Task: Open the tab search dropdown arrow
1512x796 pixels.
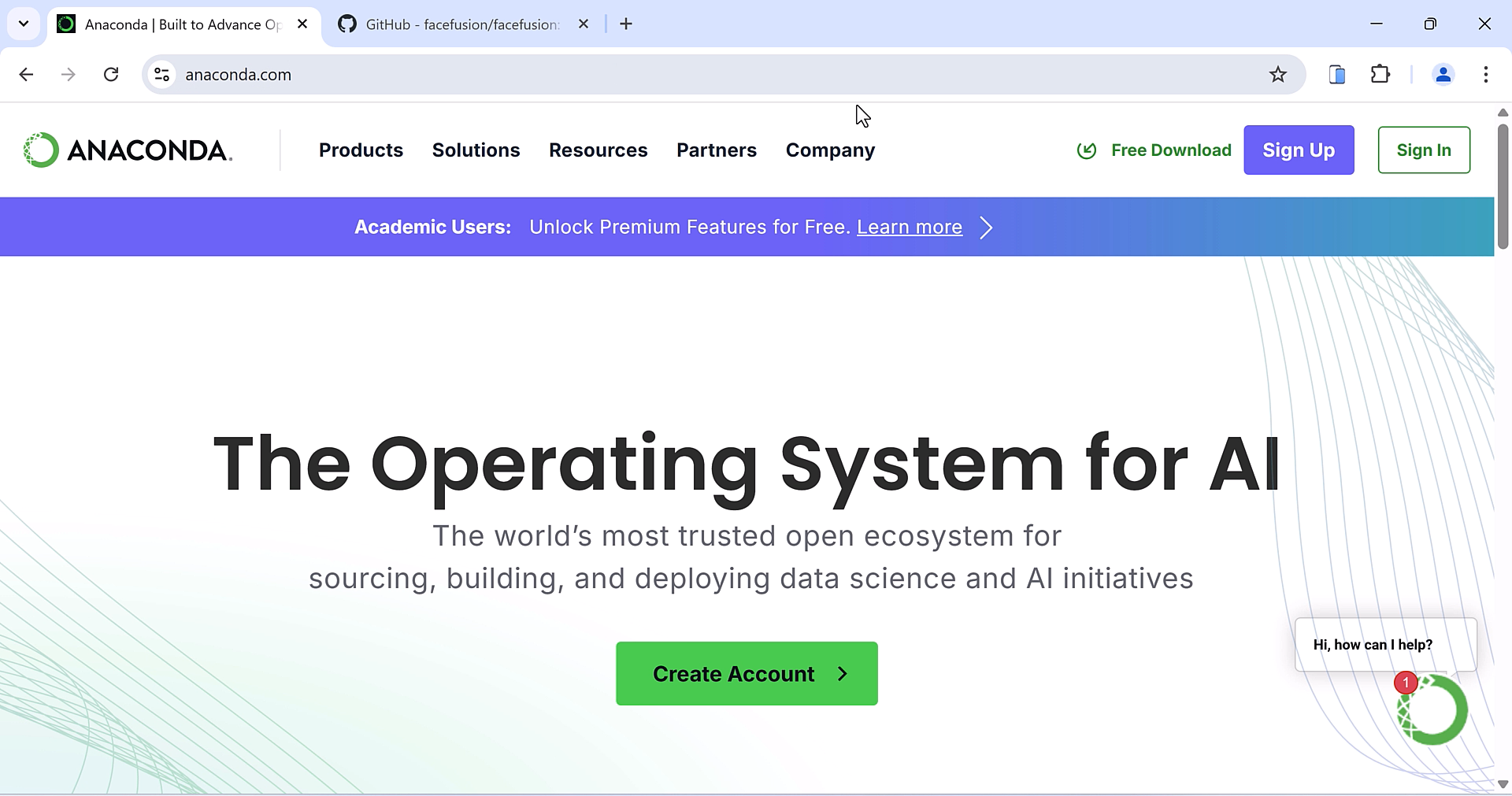Action: (x=24, y=24)
